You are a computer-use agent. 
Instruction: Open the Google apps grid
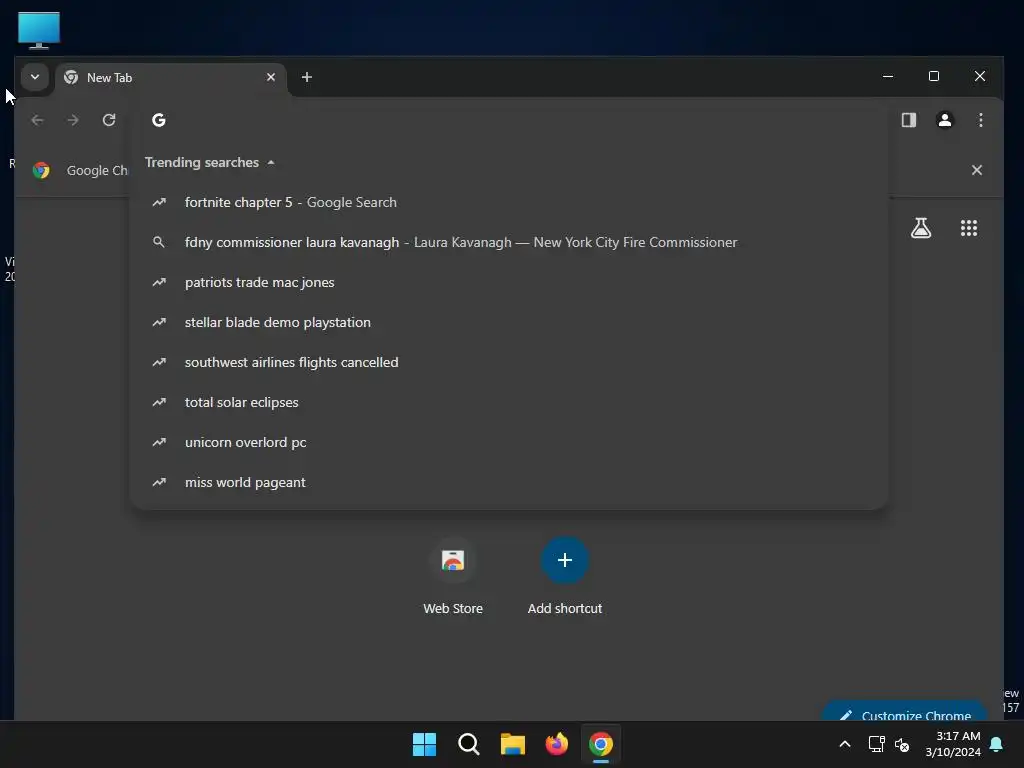click(968, 228)
